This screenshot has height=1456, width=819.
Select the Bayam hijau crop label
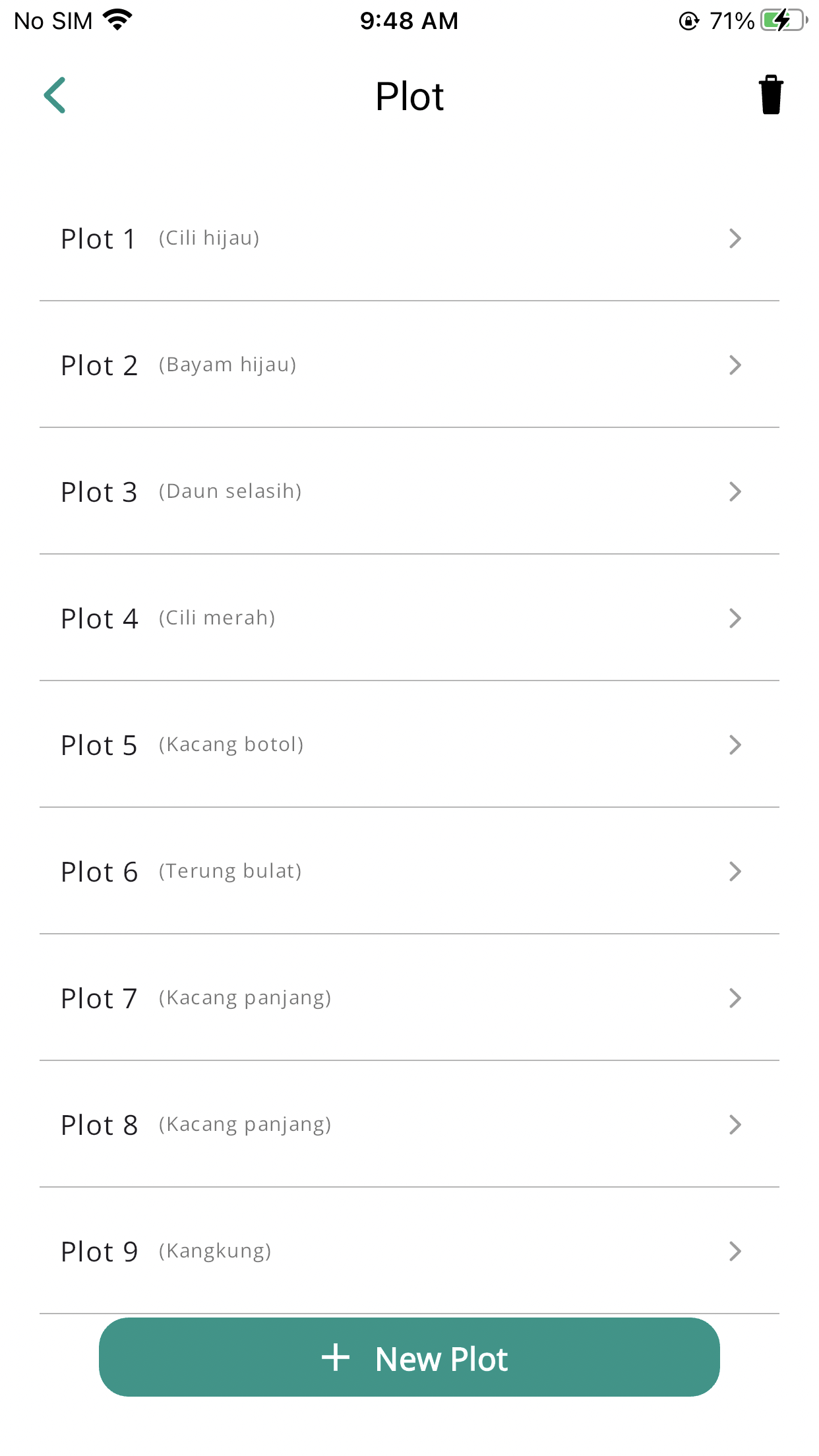(228, 365)
